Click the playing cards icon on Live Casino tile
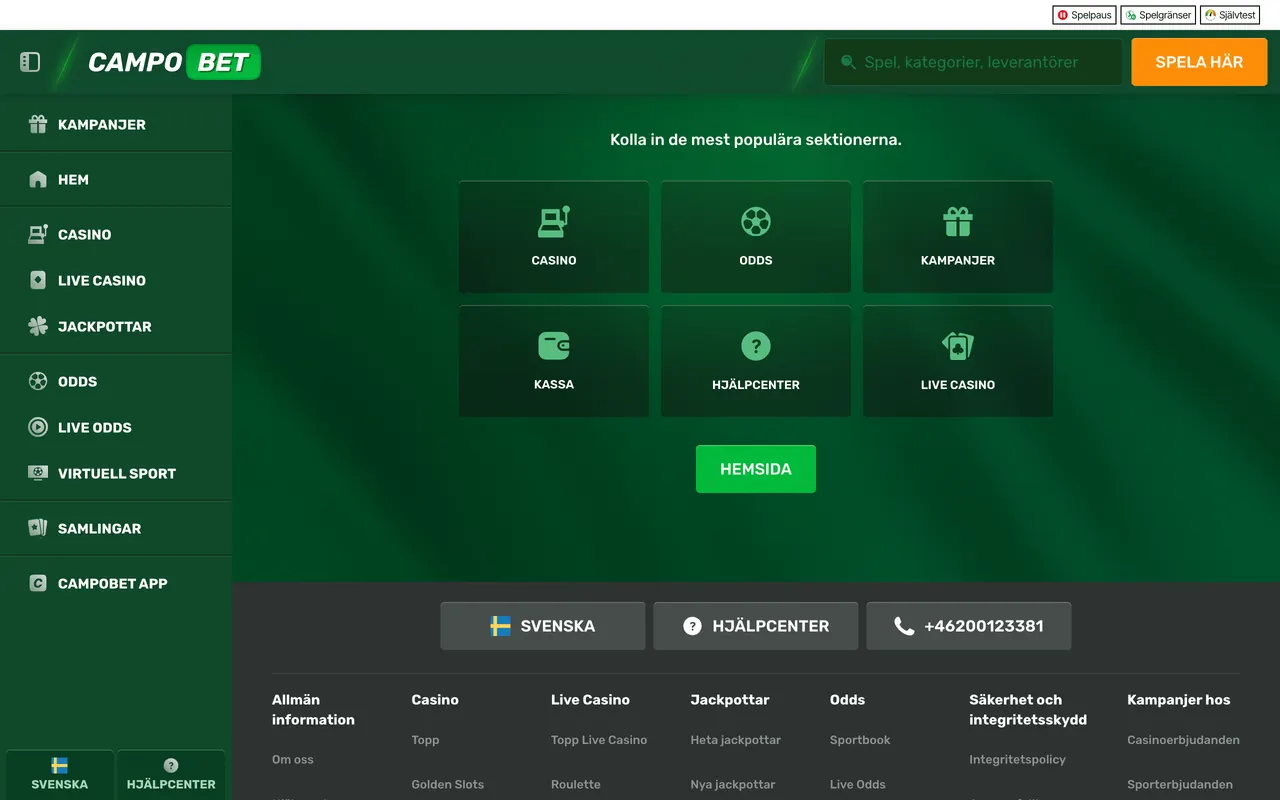 tap(958, 346)
